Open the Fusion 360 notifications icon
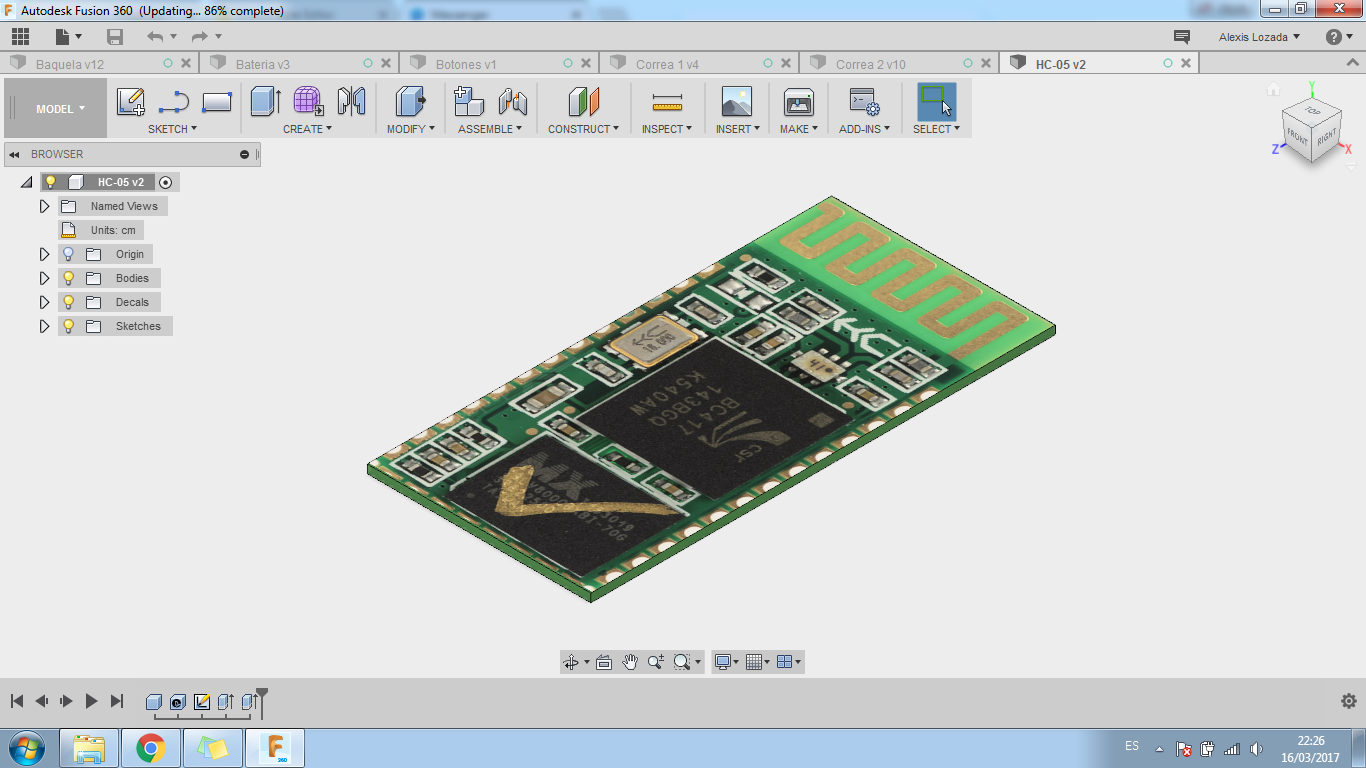The height and width of the screenshot is (768, 1366). (1180, 36)
